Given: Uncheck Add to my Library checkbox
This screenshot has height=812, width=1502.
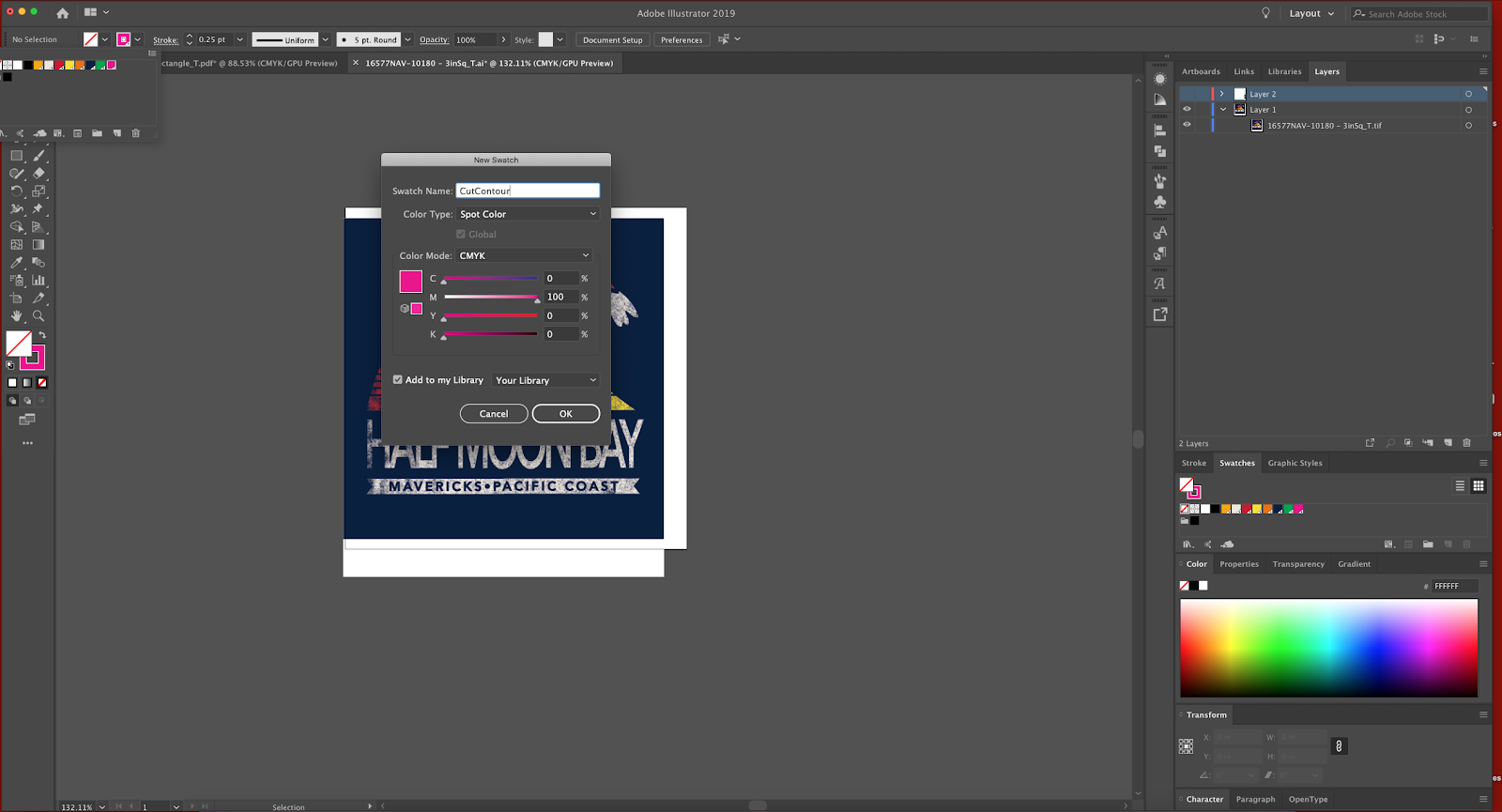Looking at the screenshot, I should (x=398, y=379).
